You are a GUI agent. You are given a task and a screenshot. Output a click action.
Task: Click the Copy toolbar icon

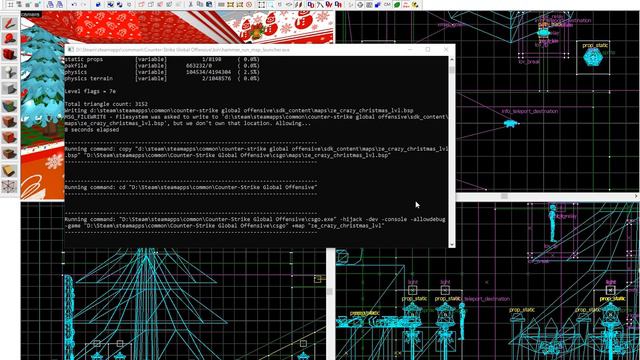[200, 5]
